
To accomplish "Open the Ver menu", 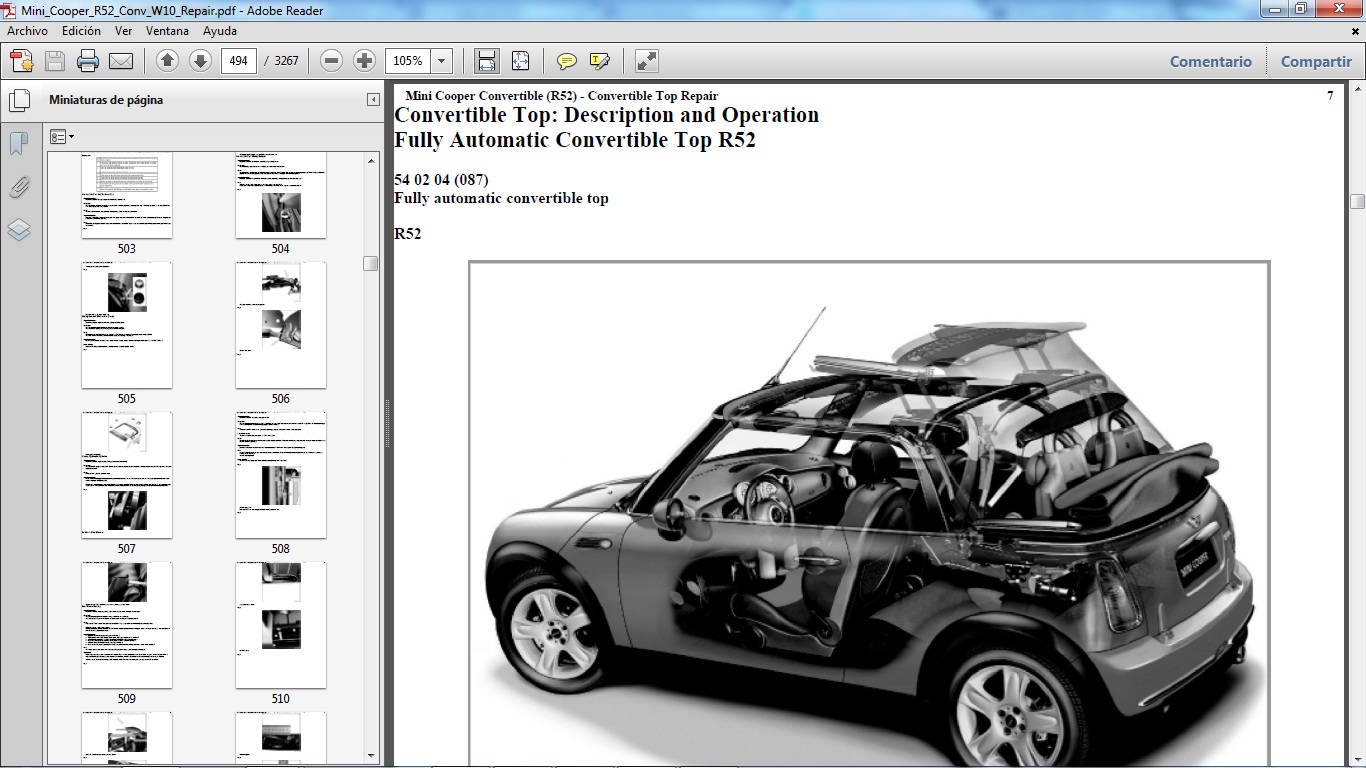I will (x=124, y=31).
